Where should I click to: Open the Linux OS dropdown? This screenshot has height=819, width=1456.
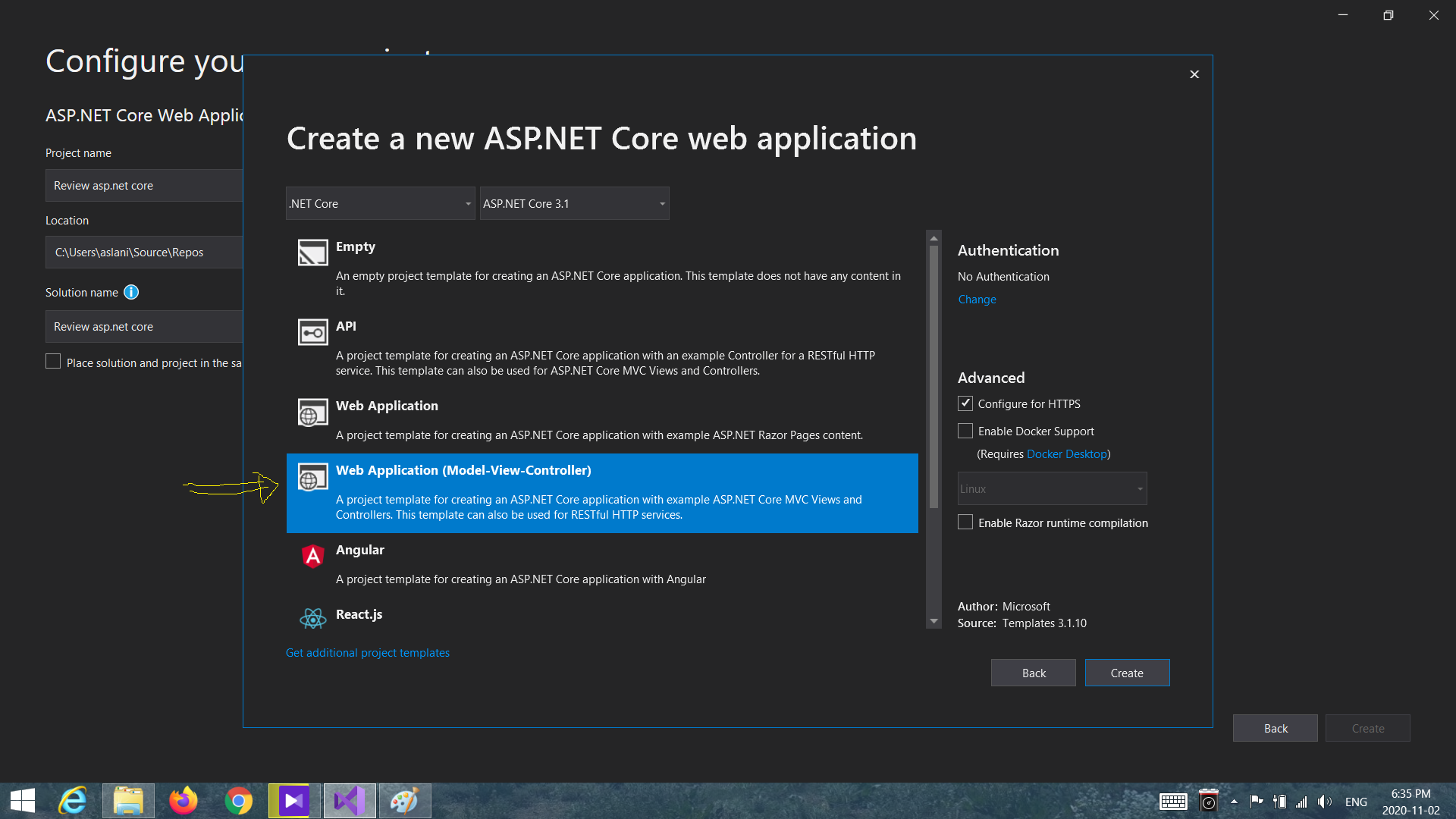tap(1052, 488)
